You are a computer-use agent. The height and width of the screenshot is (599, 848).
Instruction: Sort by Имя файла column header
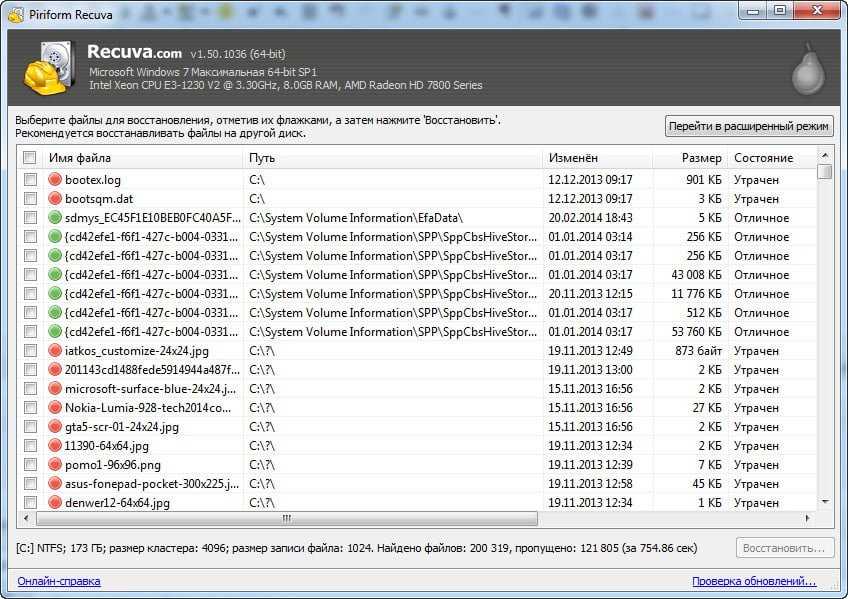[142, 158]
